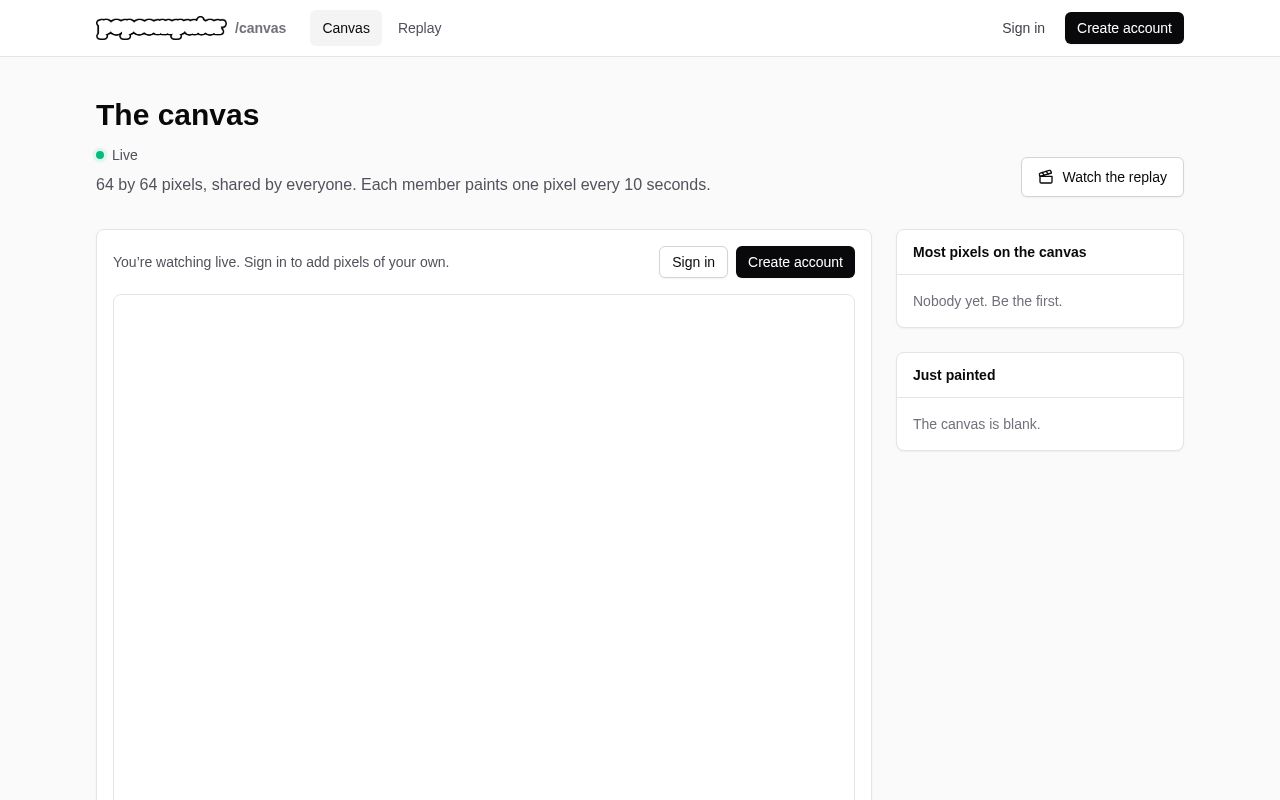The height and width of the screenshot is (800, 1280).
Task: Click the 'The canvas' page heading
Action: (177, 115)
